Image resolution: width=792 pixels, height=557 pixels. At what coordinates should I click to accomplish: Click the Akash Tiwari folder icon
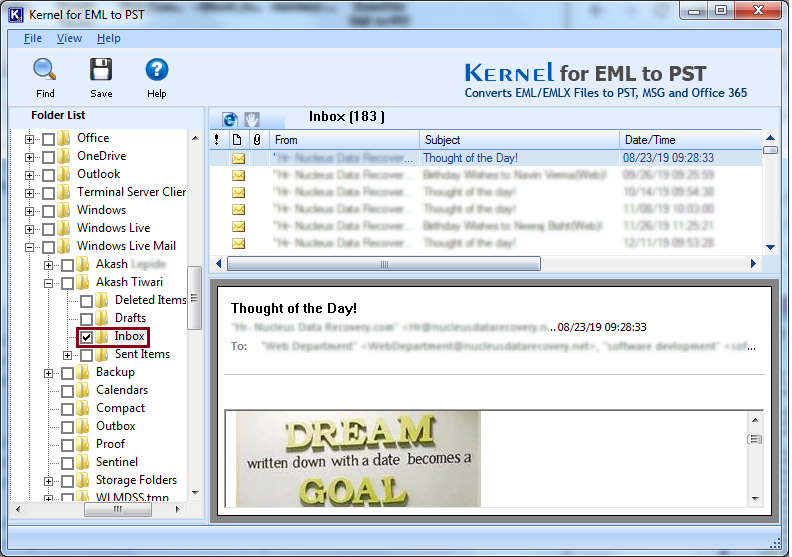(83, 282)
